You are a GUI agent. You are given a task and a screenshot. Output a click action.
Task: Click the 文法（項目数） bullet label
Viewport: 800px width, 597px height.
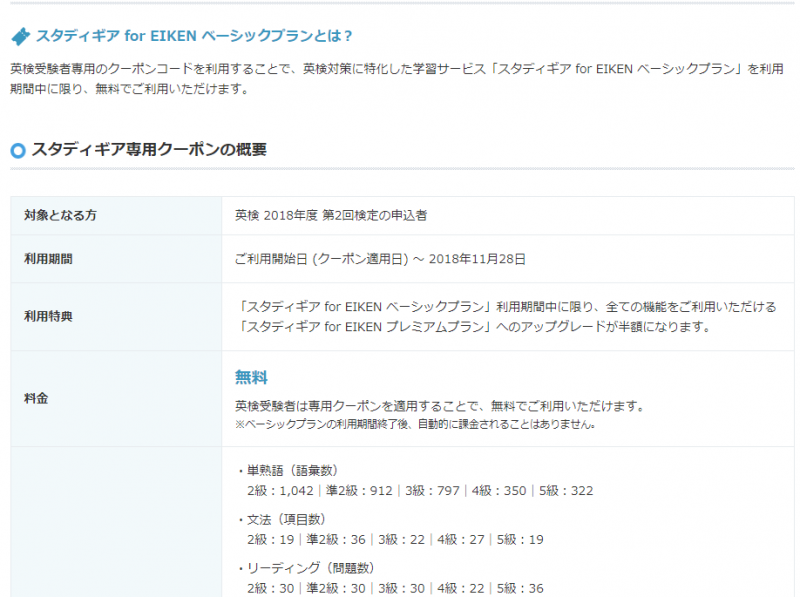coord(282,519)
